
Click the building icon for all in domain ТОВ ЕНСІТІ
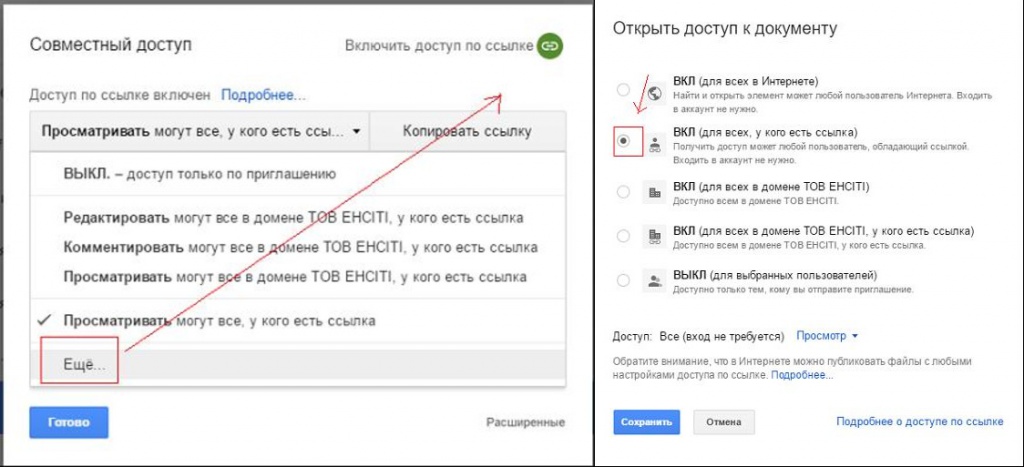(654, 193)
